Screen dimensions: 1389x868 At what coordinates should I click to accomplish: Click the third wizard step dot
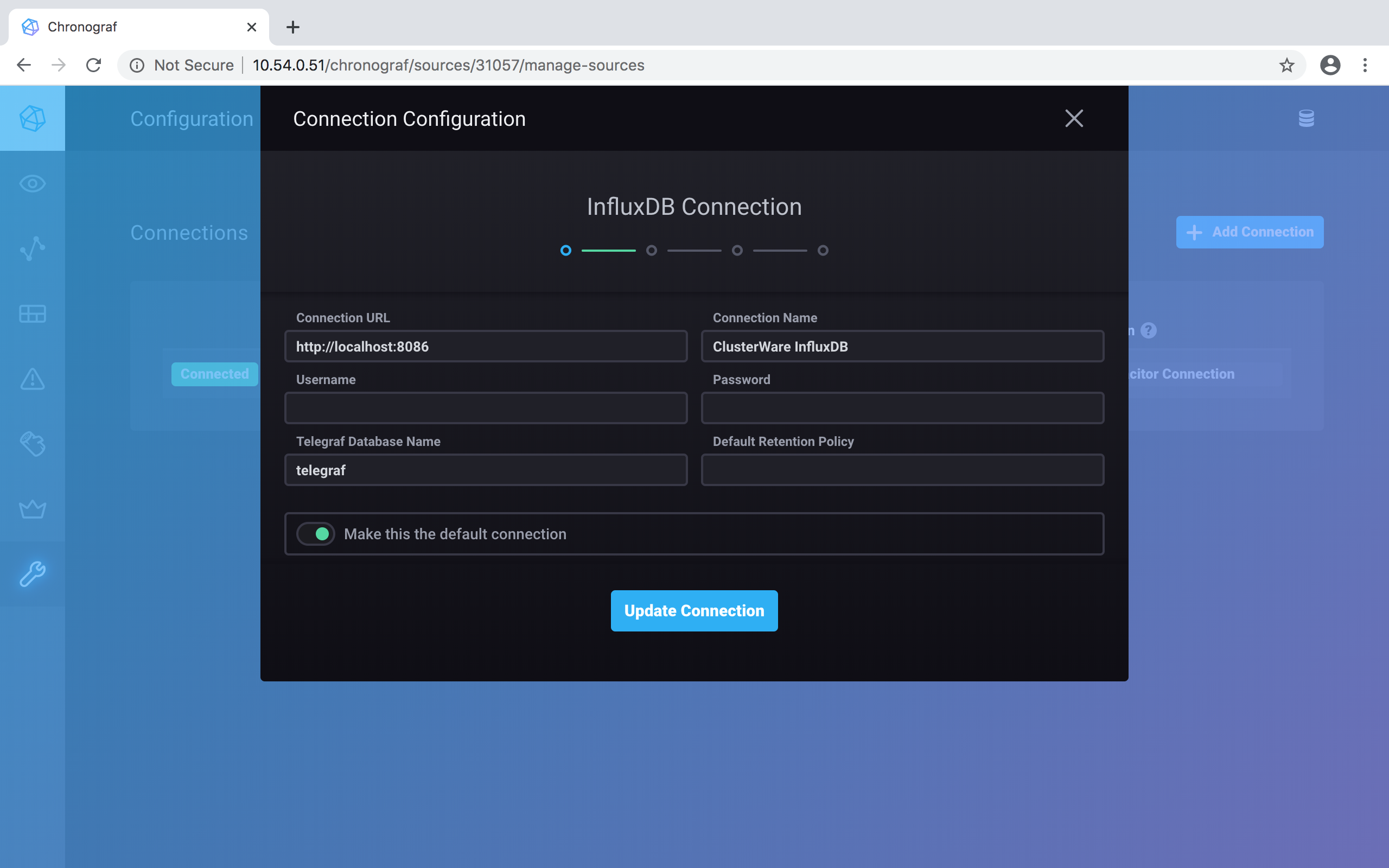click(x=737, y=250)
